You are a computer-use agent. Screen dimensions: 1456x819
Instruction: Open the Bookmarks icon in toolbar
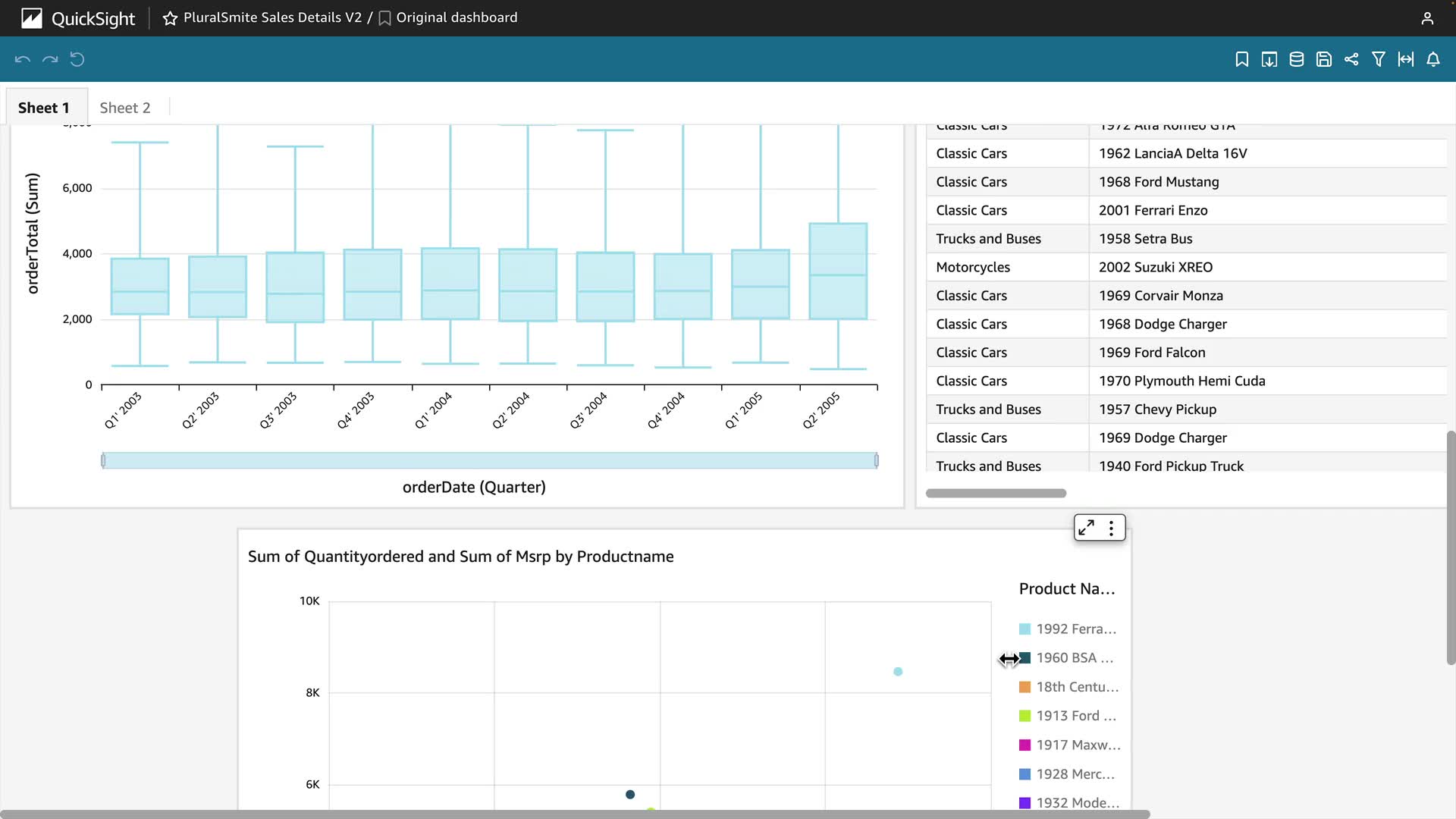(x=1241, y=59)
